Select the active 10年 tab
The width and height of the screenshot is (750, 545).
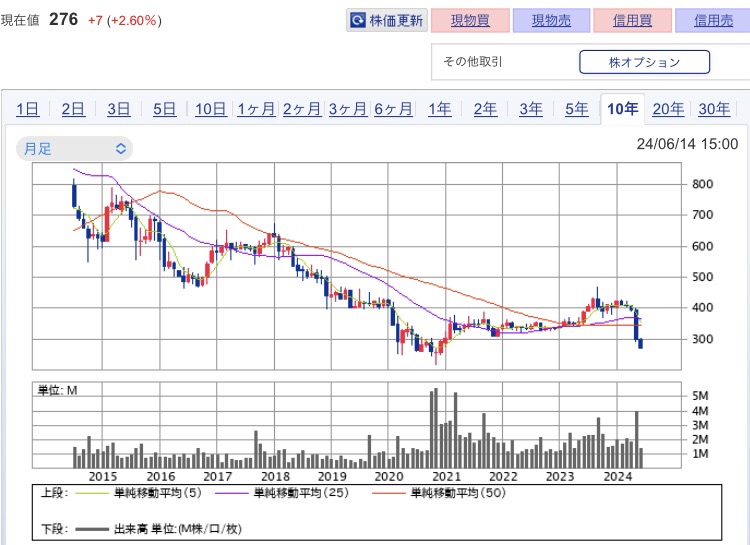click(x=622, y=109)
